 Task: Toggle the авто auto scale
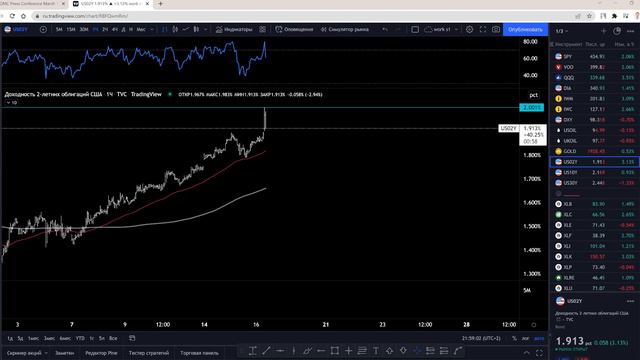[539, 338]
